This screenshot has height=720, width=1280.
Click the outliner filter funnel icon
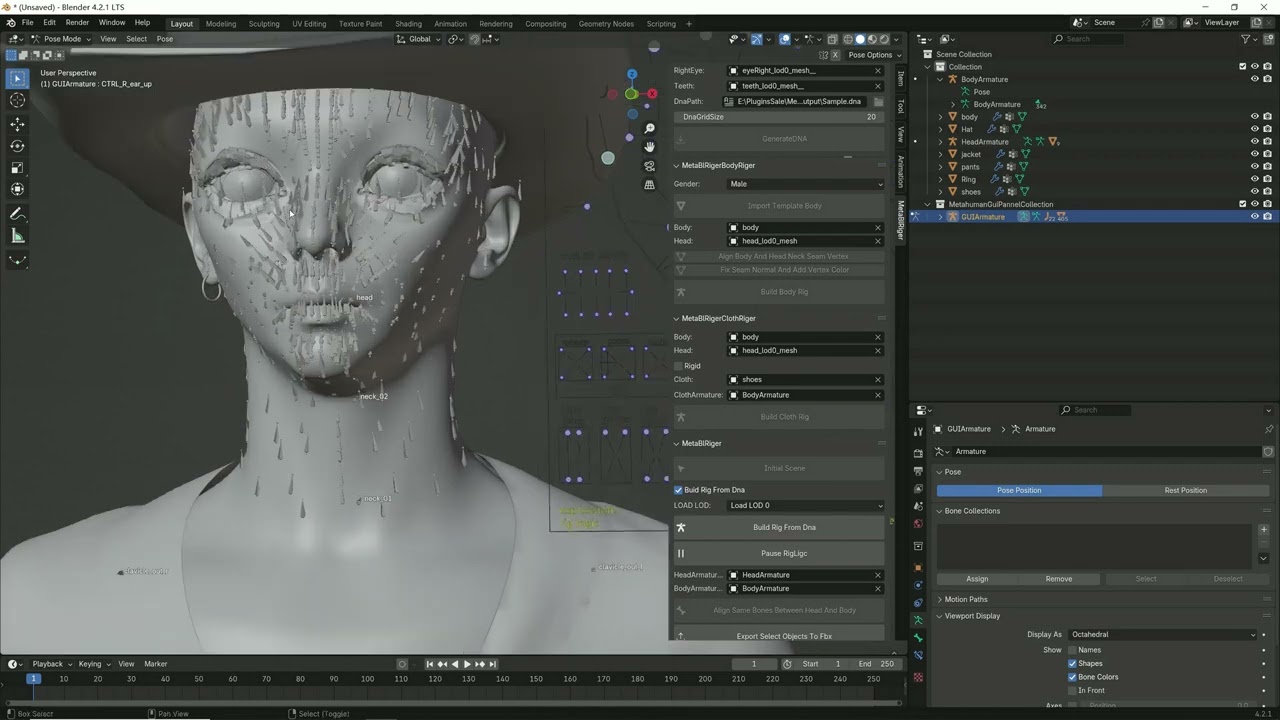(1246, 39)
